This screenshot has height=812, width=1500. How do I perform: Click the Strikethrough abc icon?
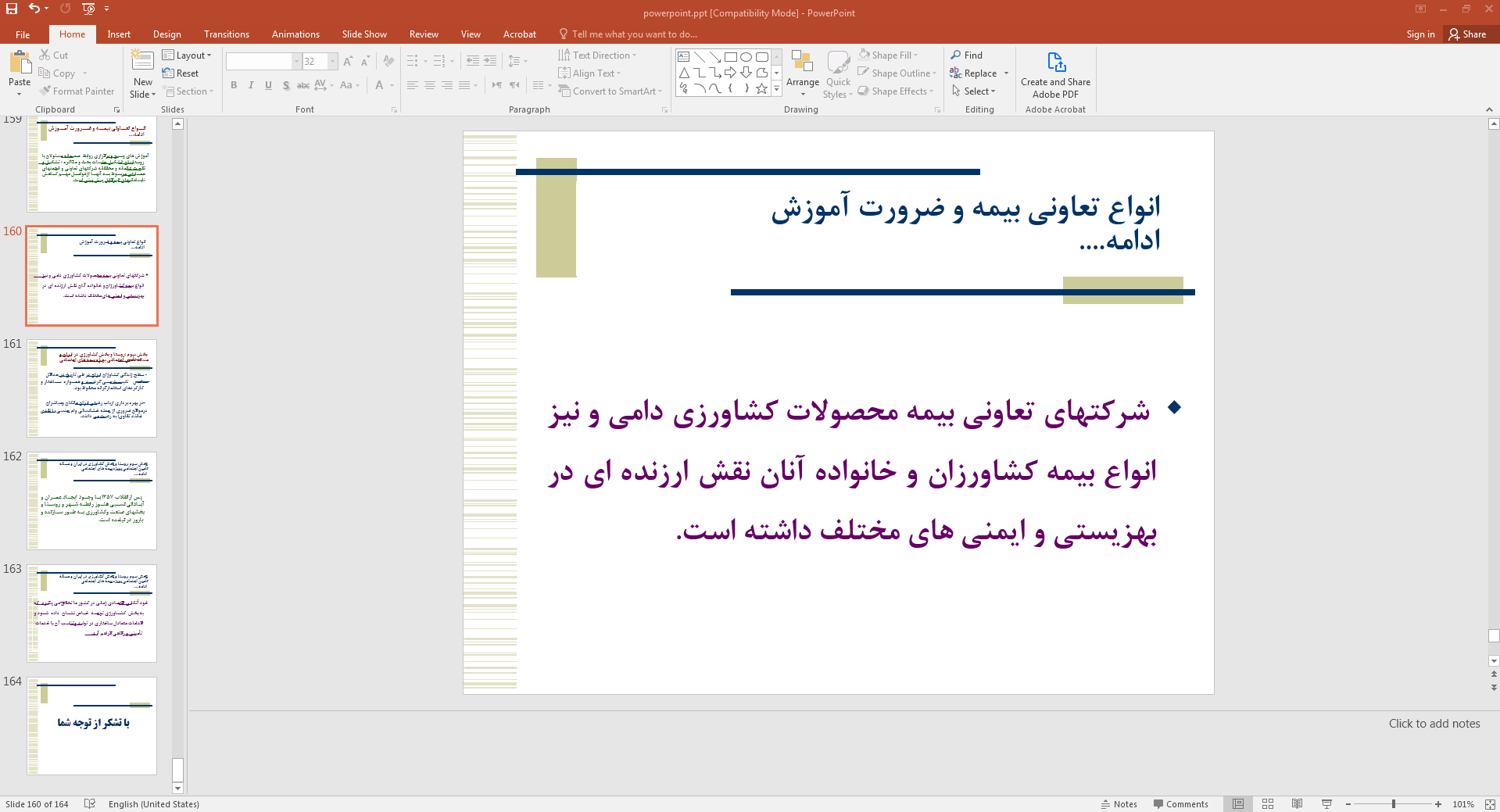pos(303,85)
